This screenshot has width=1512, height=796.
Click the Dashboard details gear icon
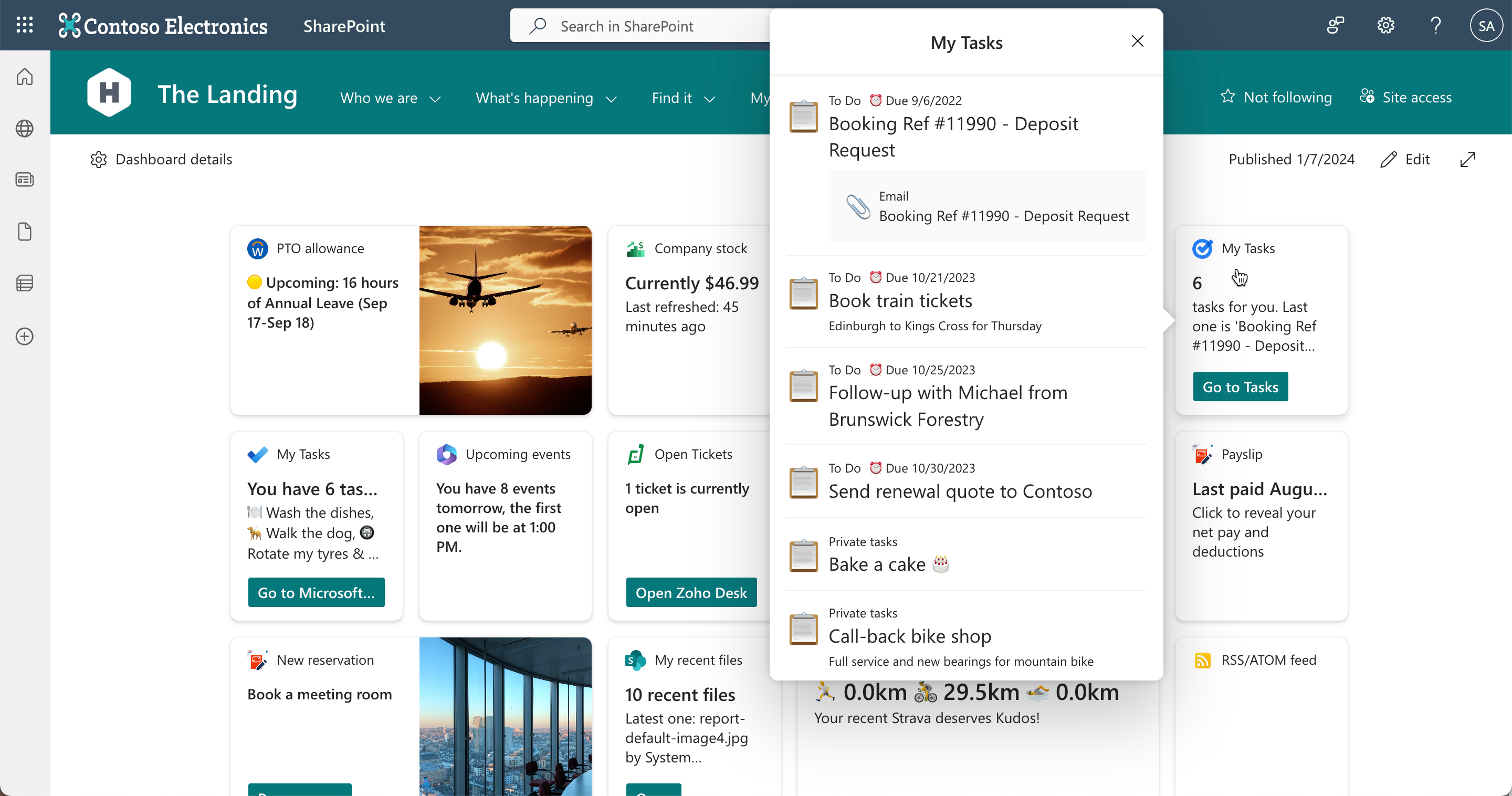[99, 159]
